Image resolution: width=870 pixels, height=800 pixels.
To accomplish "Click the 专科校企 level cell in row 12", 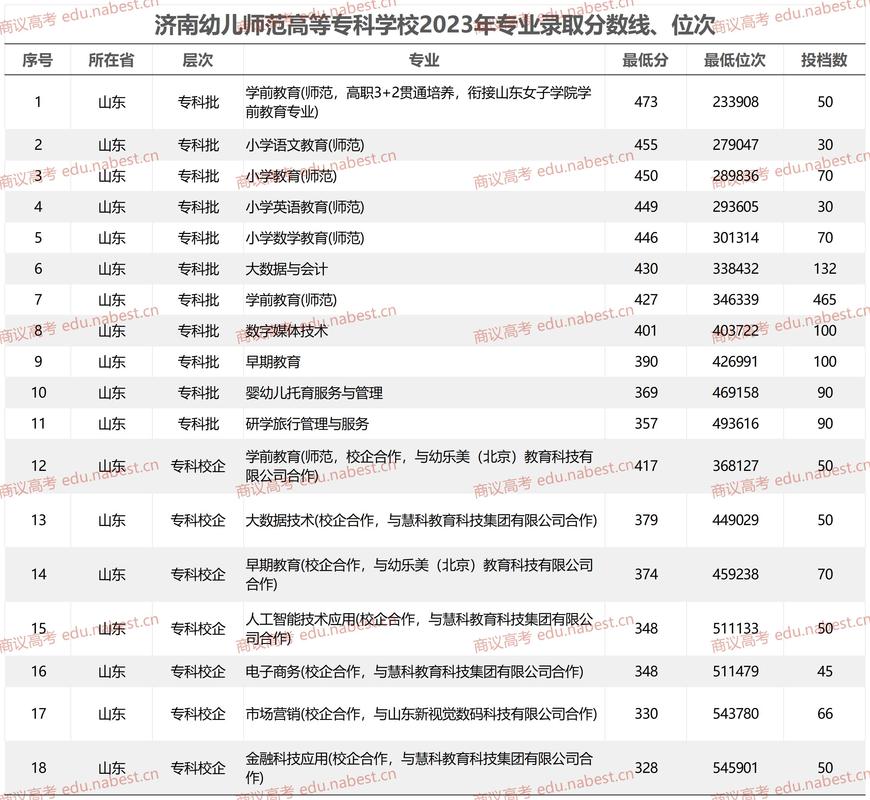I will coord(195,465).
